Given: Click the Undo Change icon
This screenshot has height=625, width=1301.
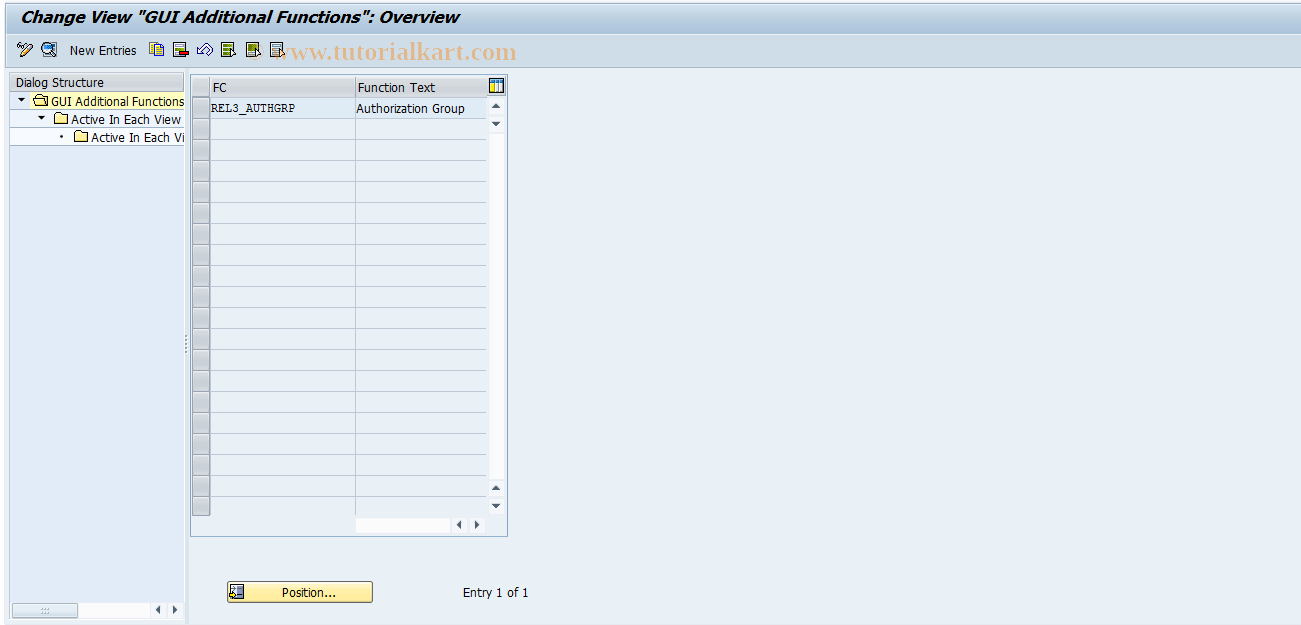Looking at the screenshot, I should [x=205, y=50].
